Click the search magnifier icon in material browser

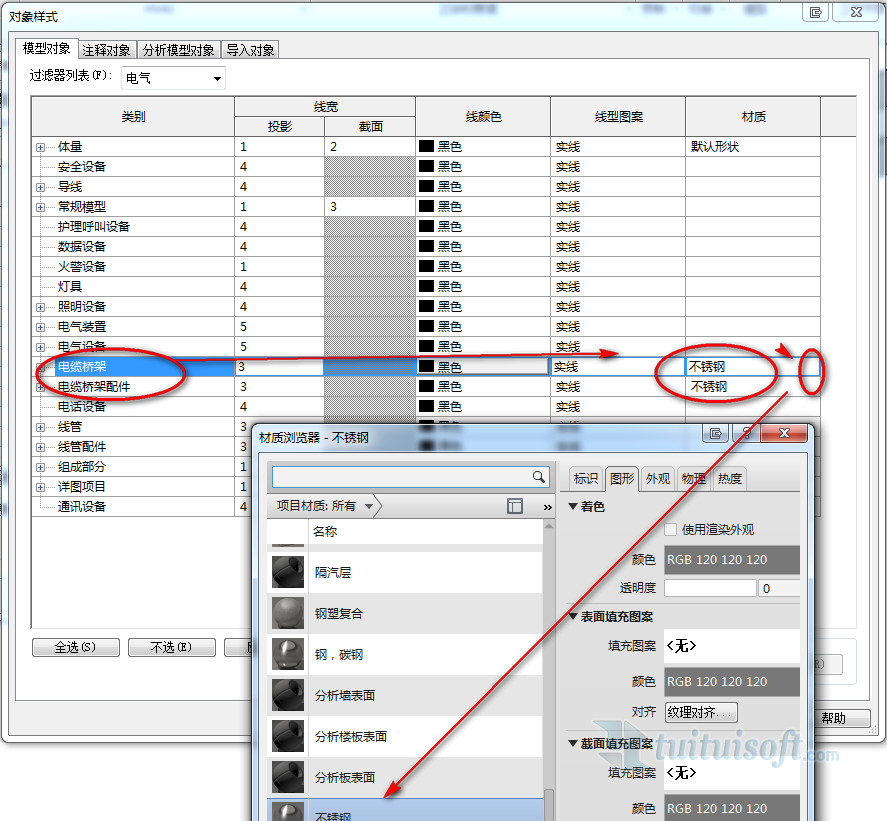(539, 477)
